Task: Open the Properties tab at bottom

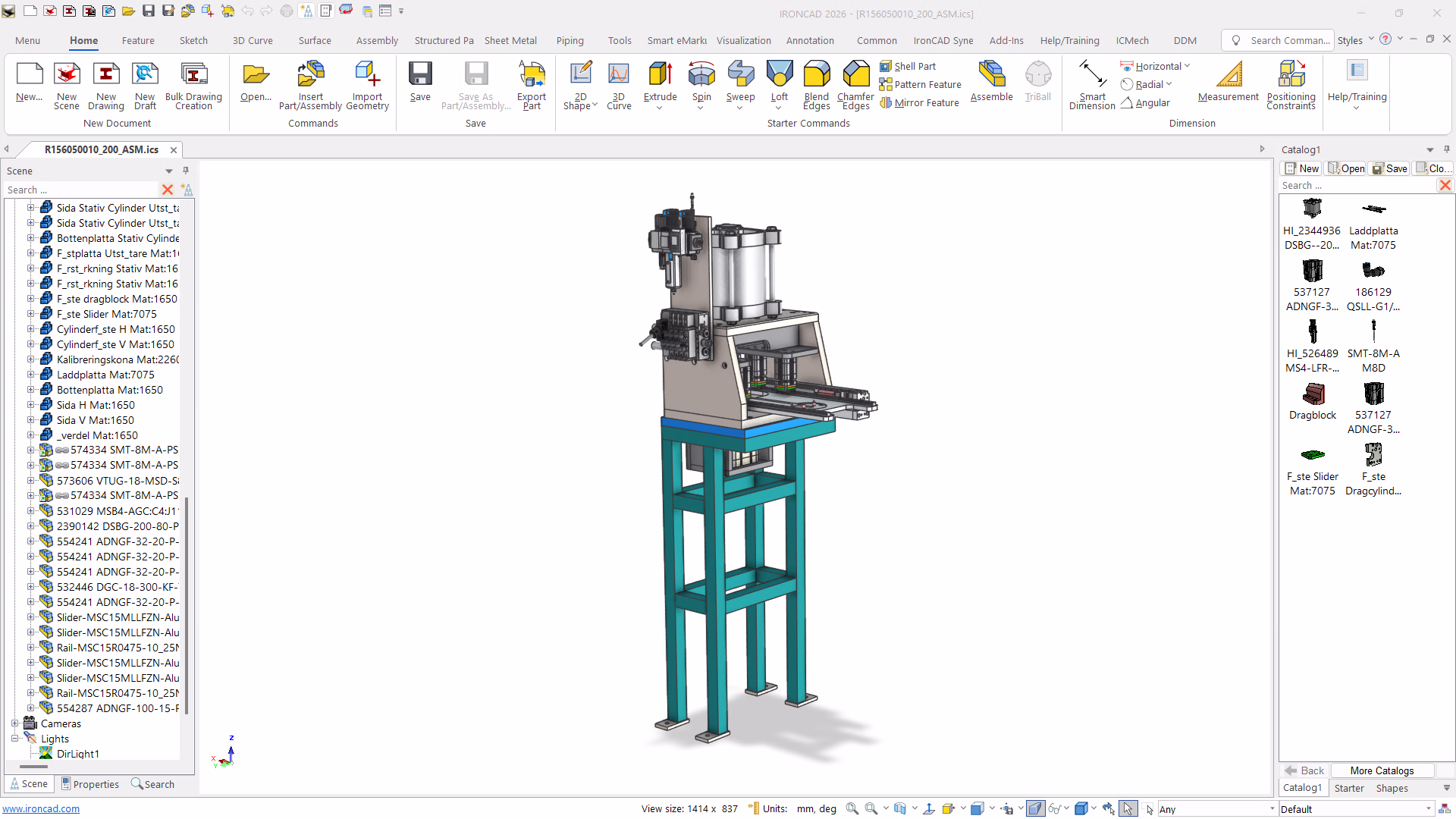Action: [x=90, y=784]
